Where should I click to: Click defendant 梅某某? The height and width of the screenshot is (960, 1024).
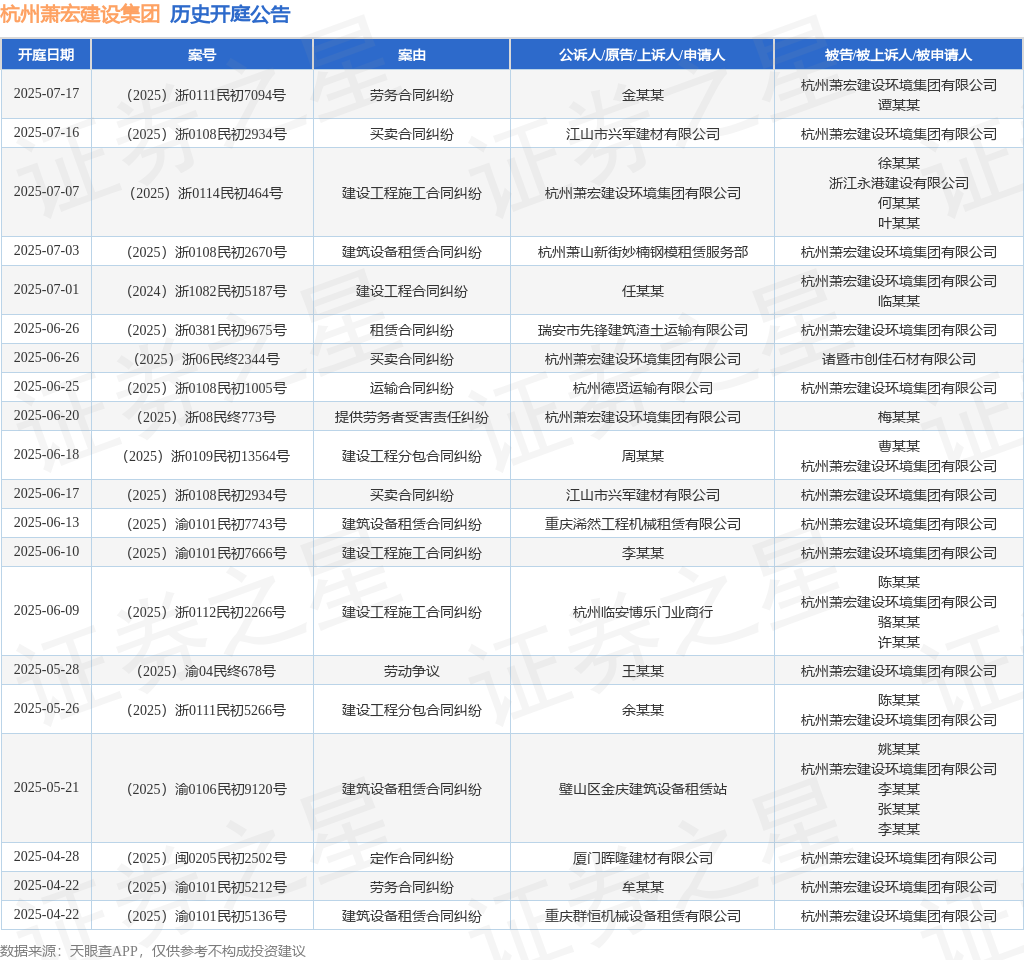tap(899, 417)
